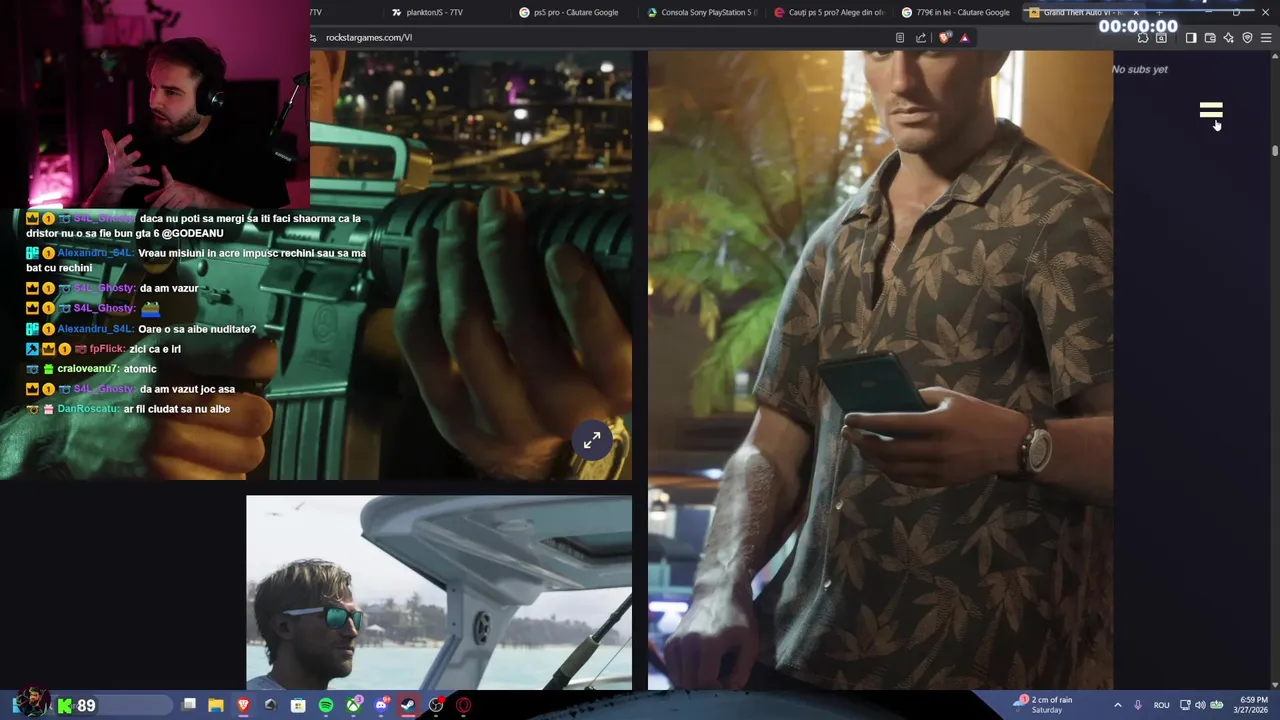This screenshot has height=720, width=1280.
Task: View site information icon in address bar
Action: [x=313, y=38]
